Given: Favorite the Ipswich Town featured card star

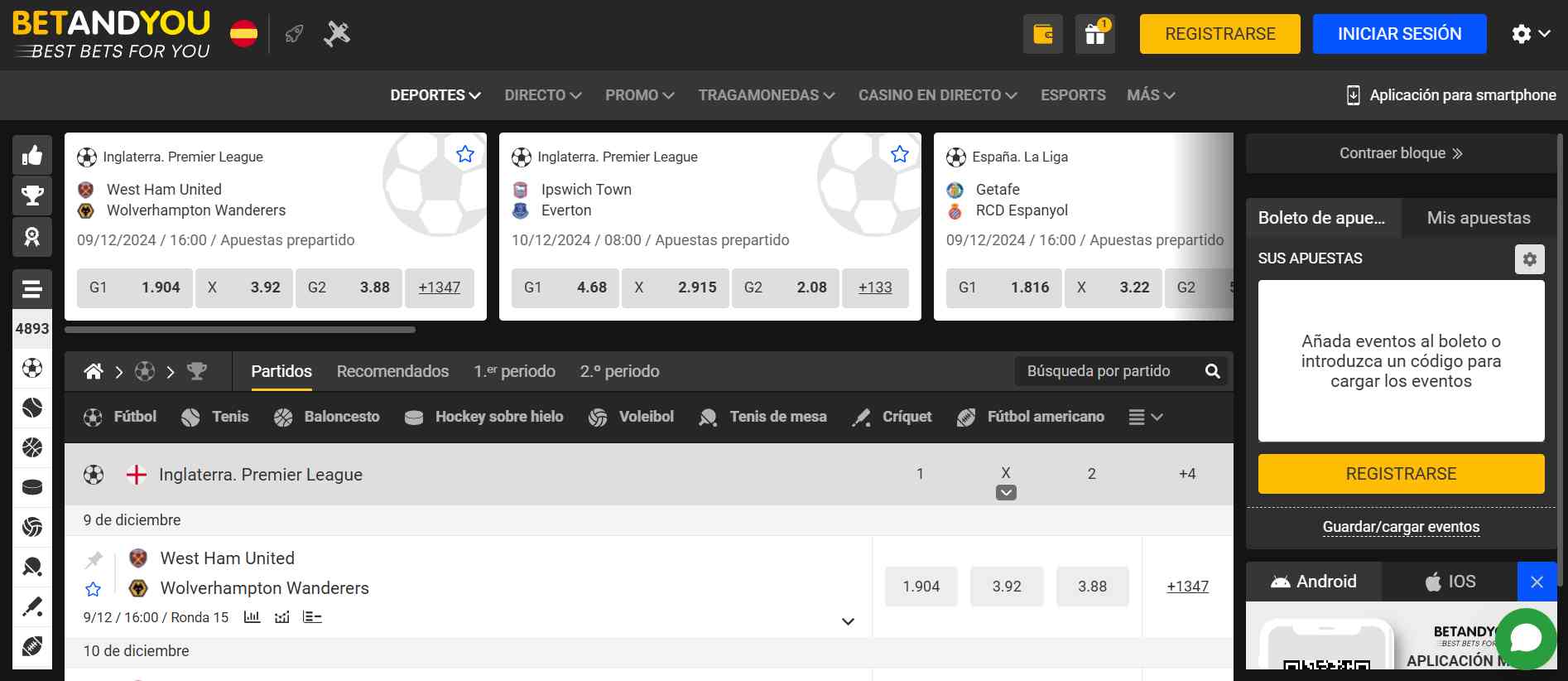Looking at the screenshot, I should [900, 154].
